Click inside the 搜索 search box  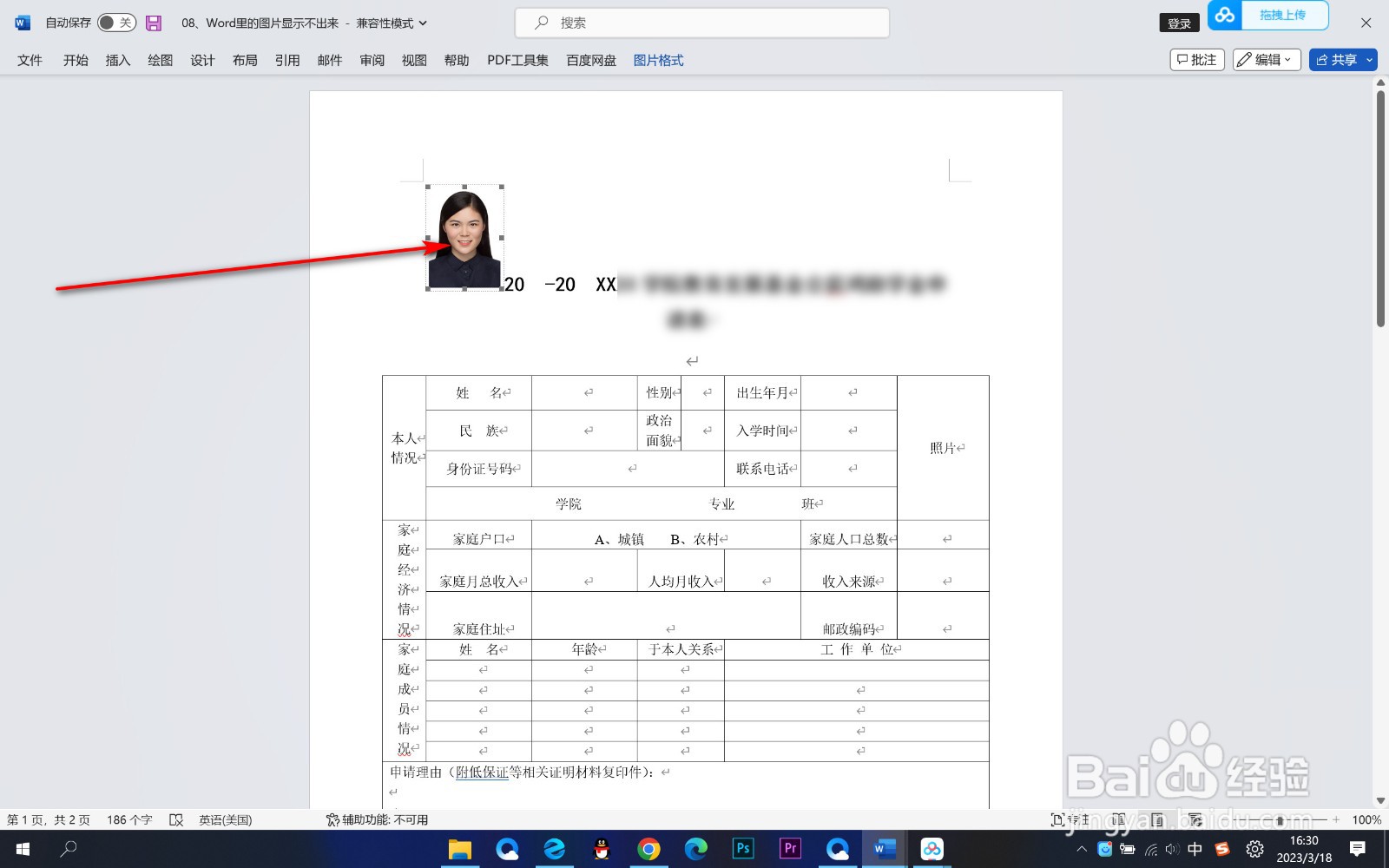tap(703, 23)
